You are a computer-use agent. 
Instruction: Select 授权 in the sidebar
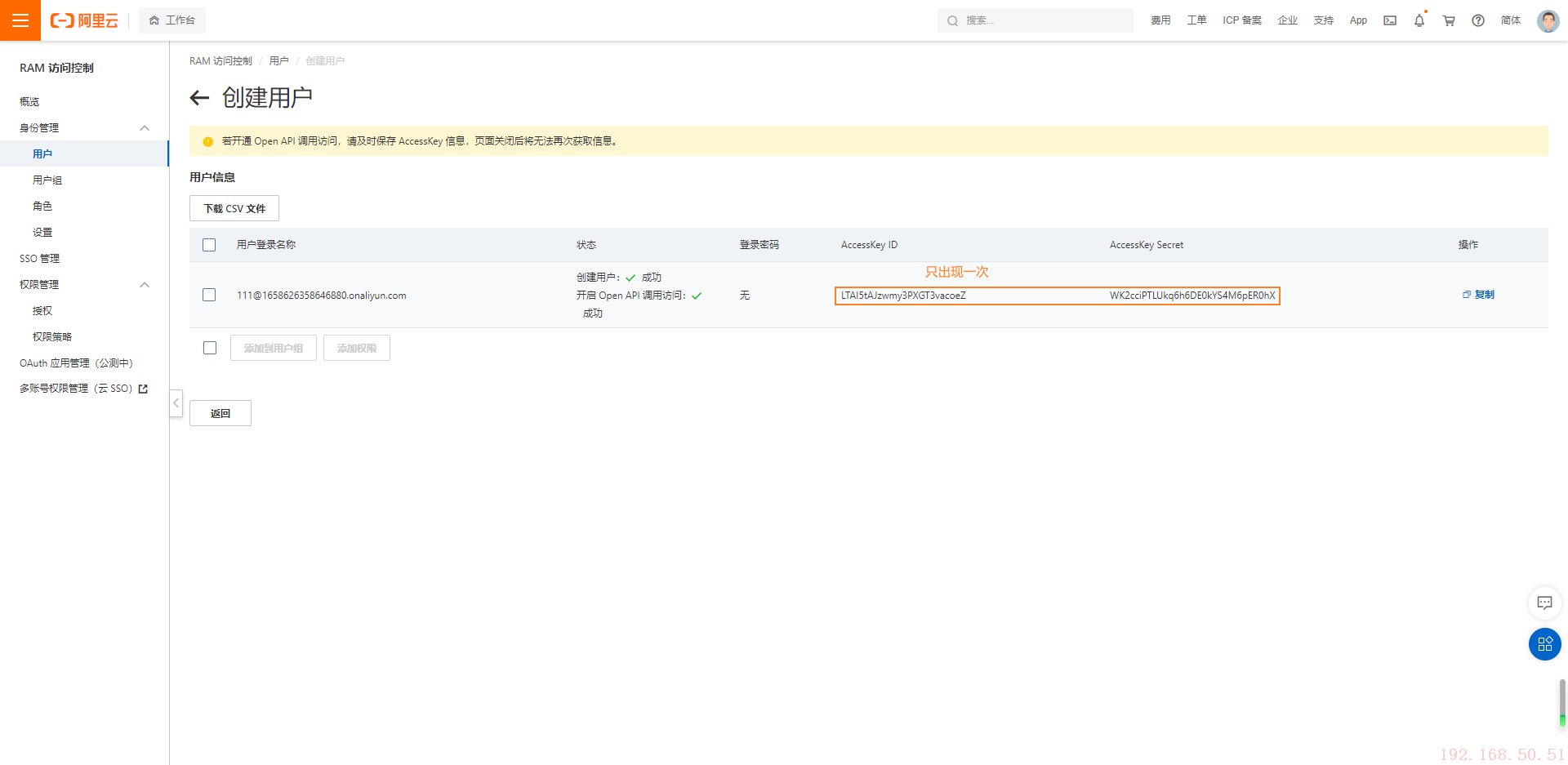42,310
